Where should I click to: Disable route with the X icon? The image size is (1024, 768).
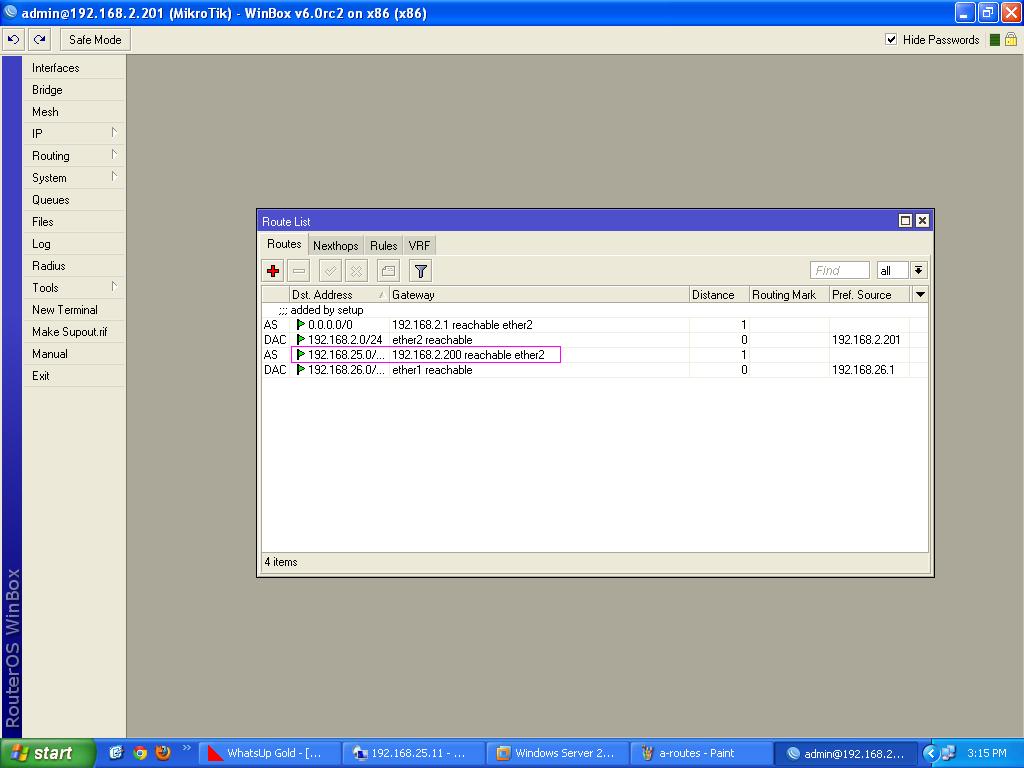pos(357,270)
